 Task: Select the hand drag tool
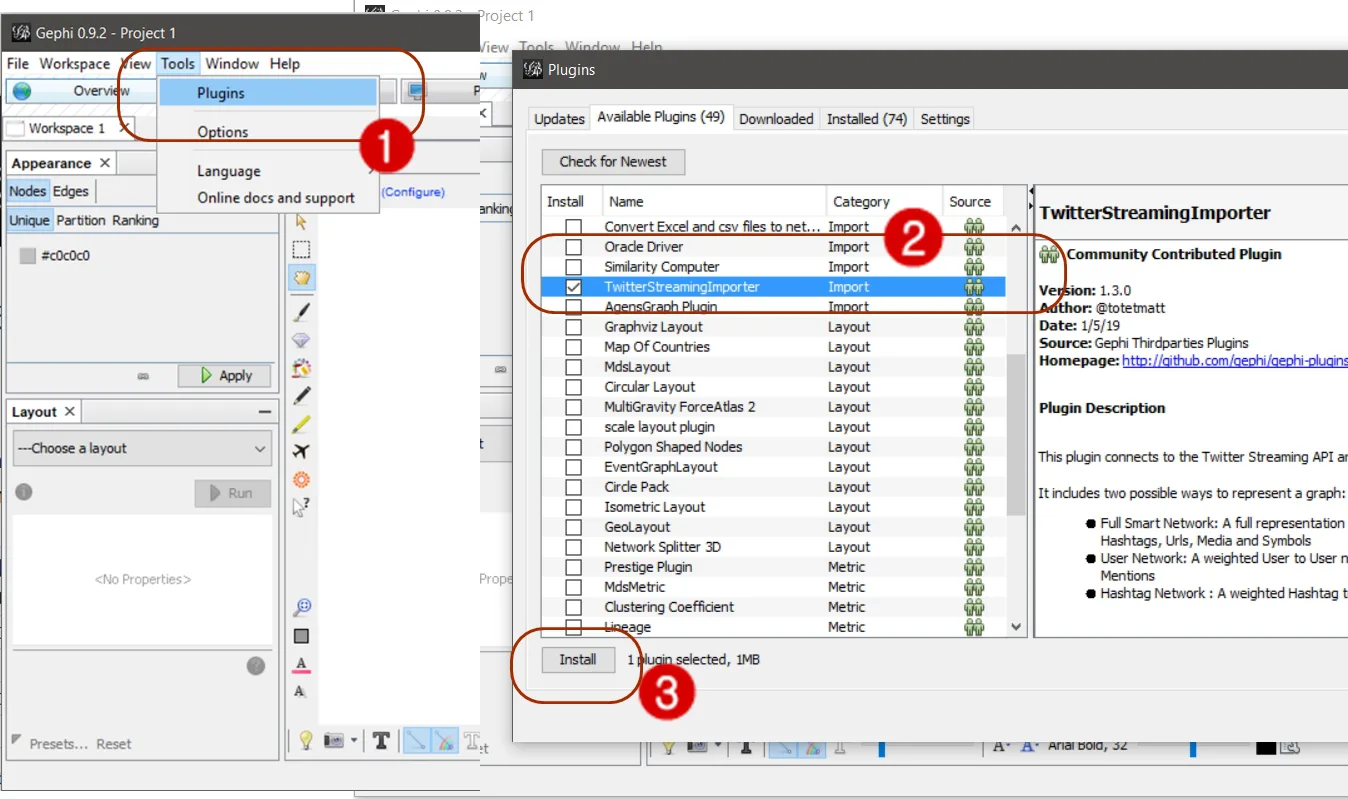click(301, 277)
